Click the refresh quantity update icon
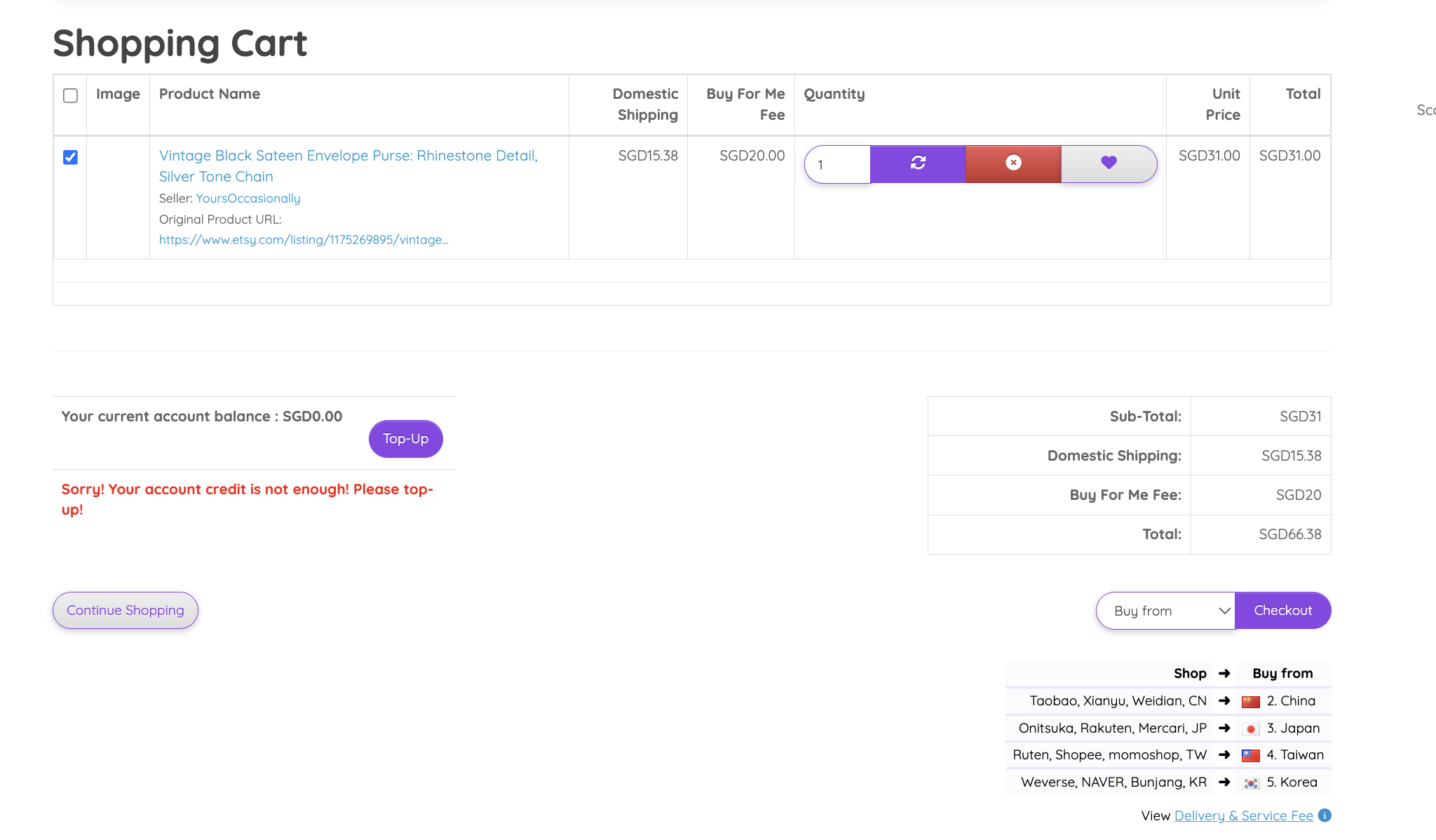Screen dimensions: 1436x840 (x=918, y=163)
